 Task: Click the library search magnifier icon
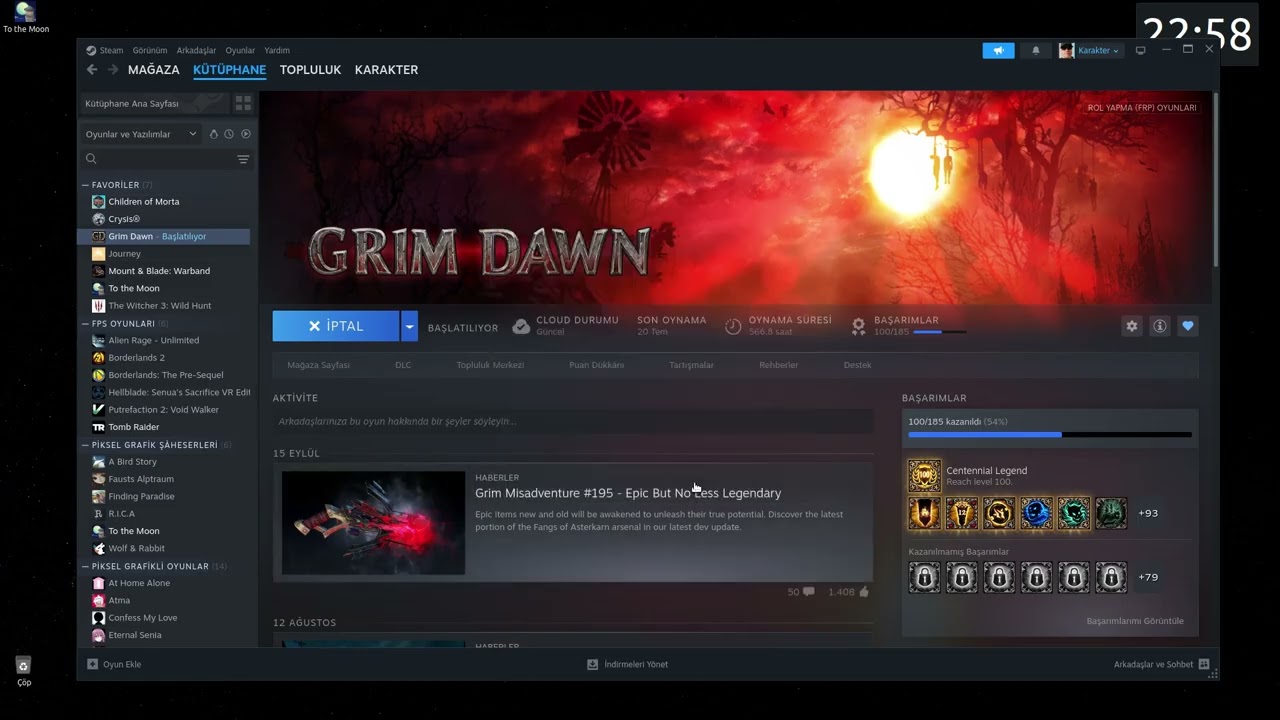point(91,159)
